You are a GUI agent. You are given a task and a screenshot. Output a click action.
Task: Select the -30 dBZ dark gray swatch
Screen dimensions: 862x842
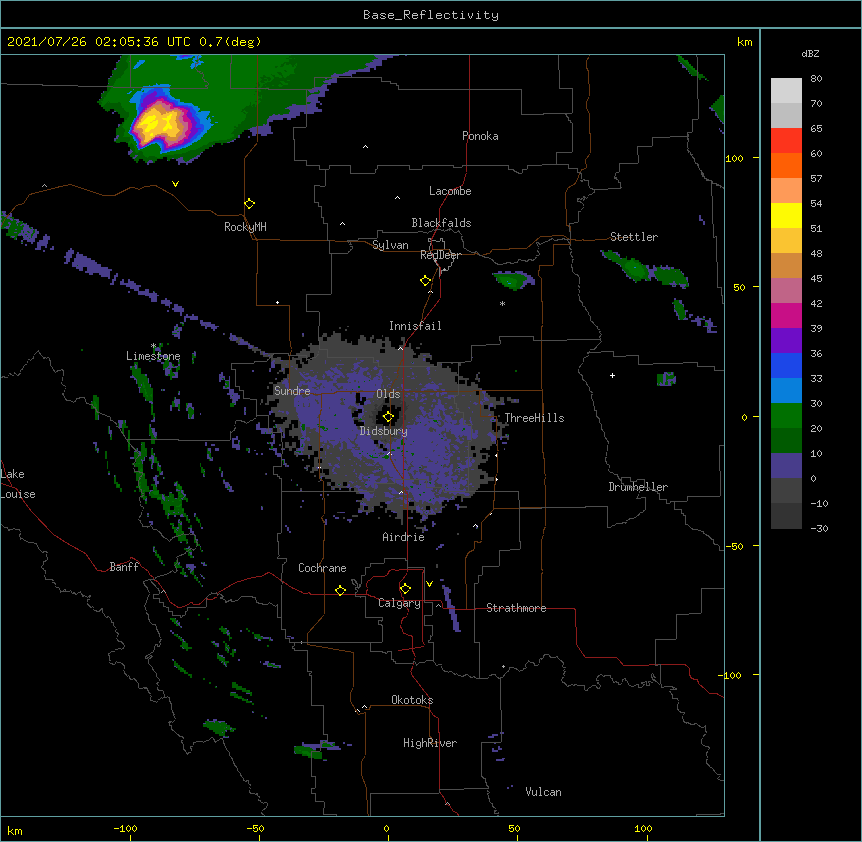[786, 516]
